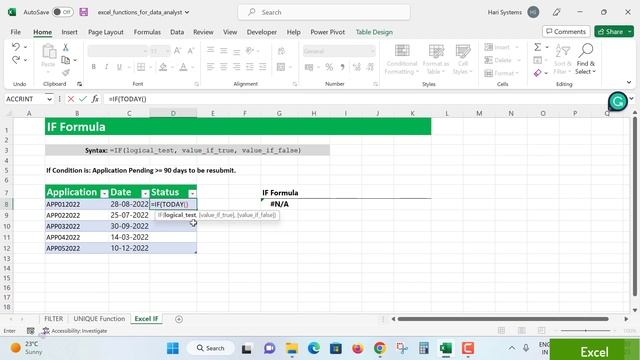Viewport: 640px width, 360px height.
Task: Click the Grammarly G icon
Action: pyautogui.click(x=618, y=101)
